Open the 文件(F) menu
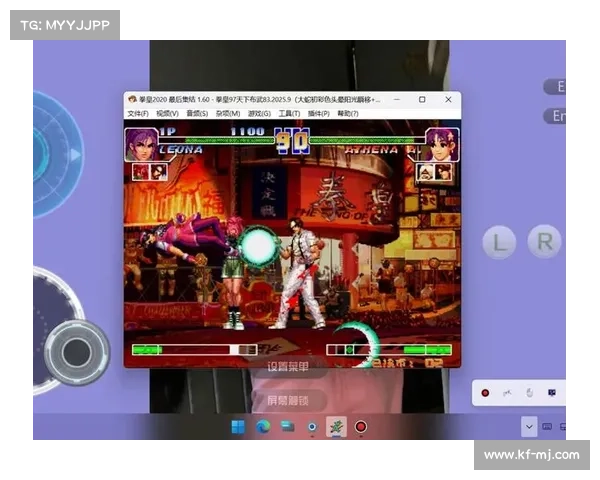The height and width of the screenshot is (480, 600). tap(138, 114)
